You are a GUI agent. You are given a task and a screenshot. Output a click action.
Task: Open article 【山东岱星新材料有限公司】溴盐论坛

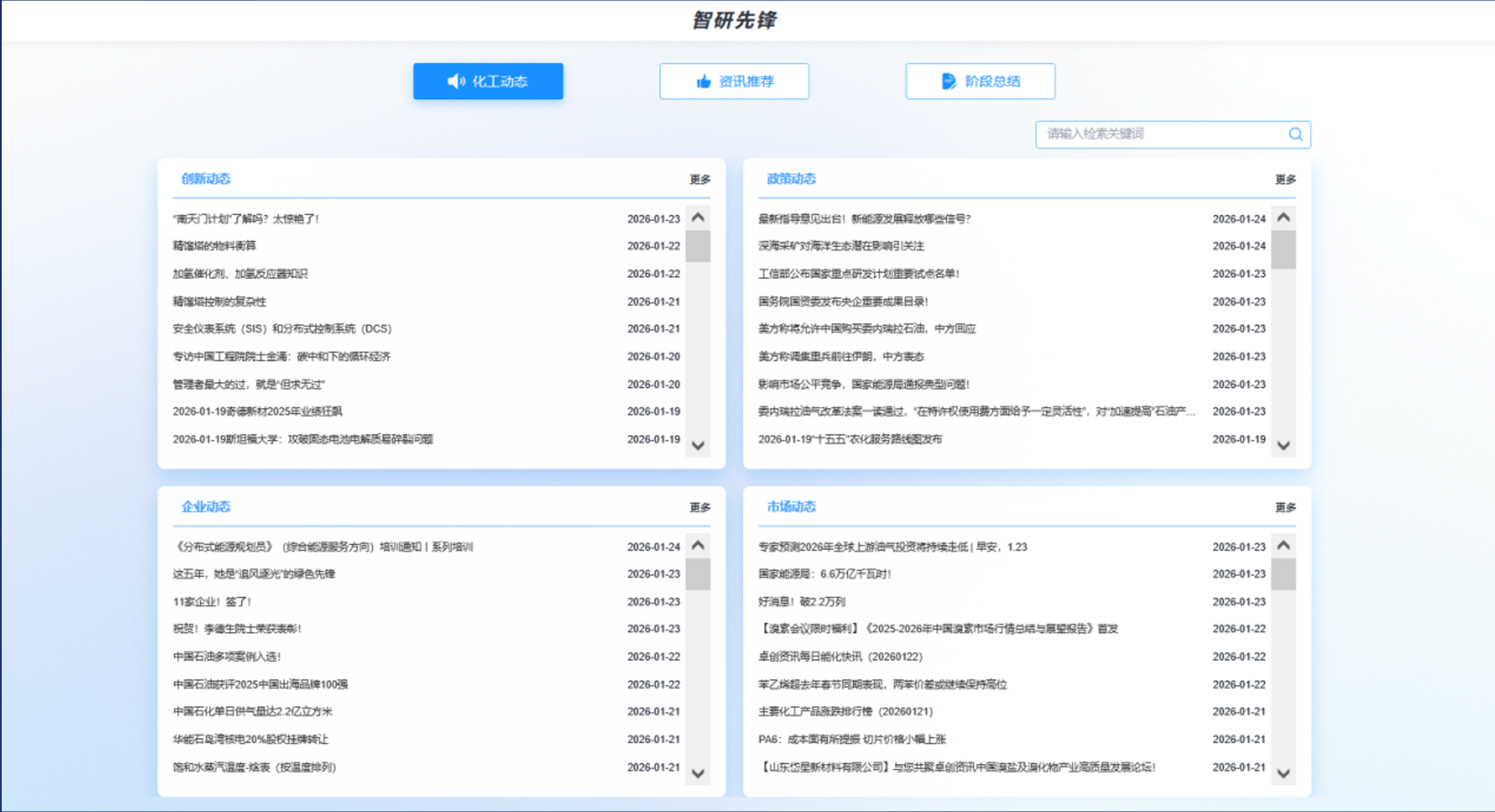(x=956, y=767)
